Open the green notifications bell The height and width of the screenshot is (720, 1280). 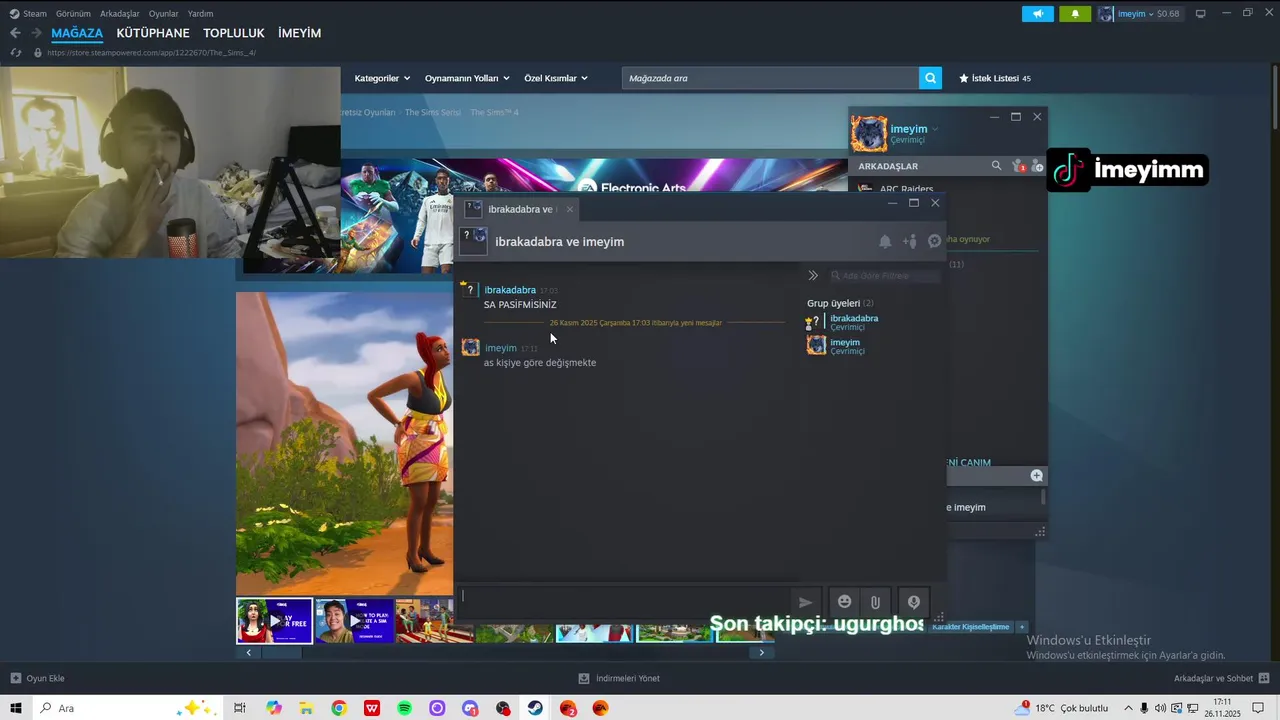click(1075, 14)
